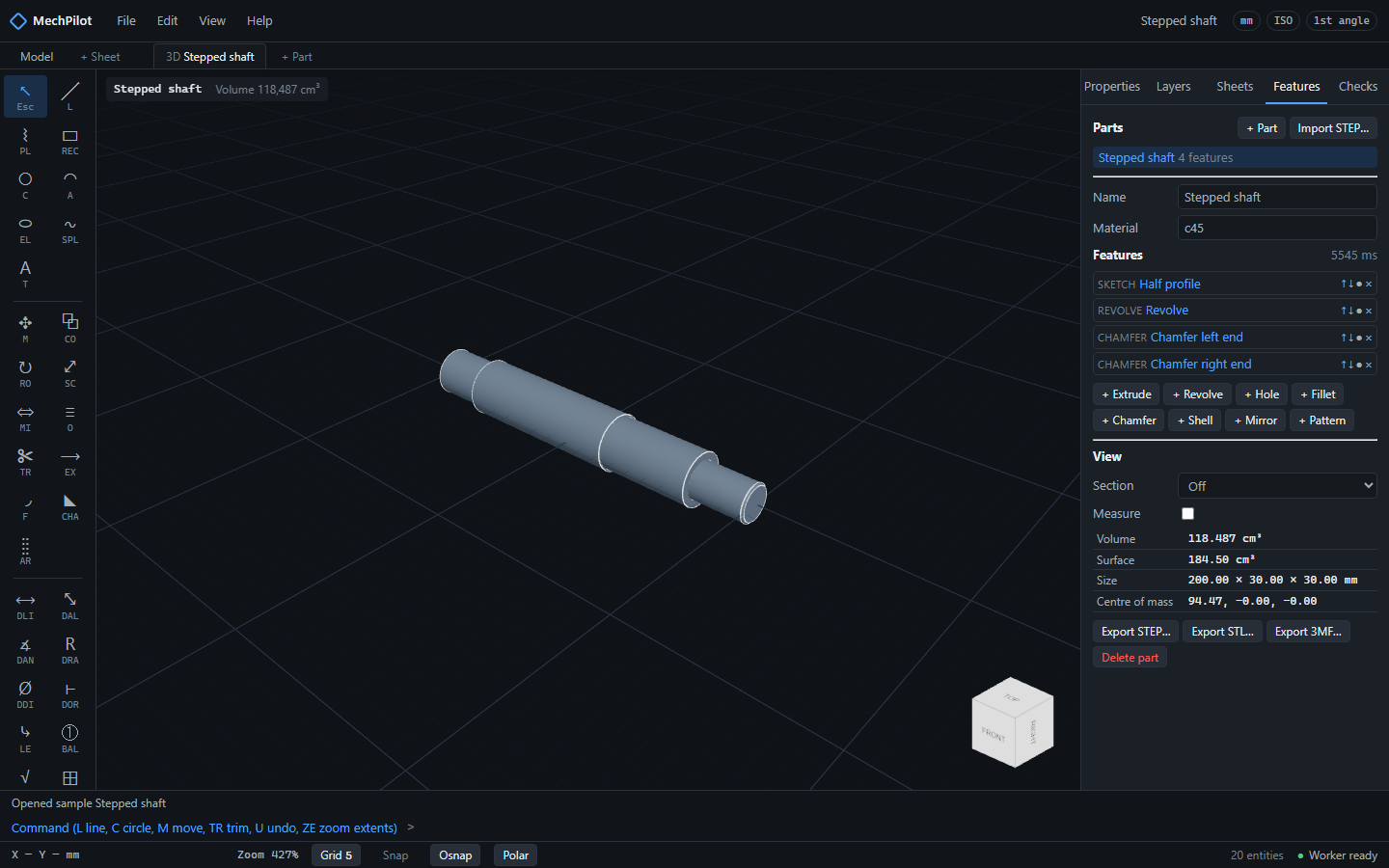This screenshot has height=868, width=1389.
Task: Enable the Measure checkbox
Action: click(1187, 514)
